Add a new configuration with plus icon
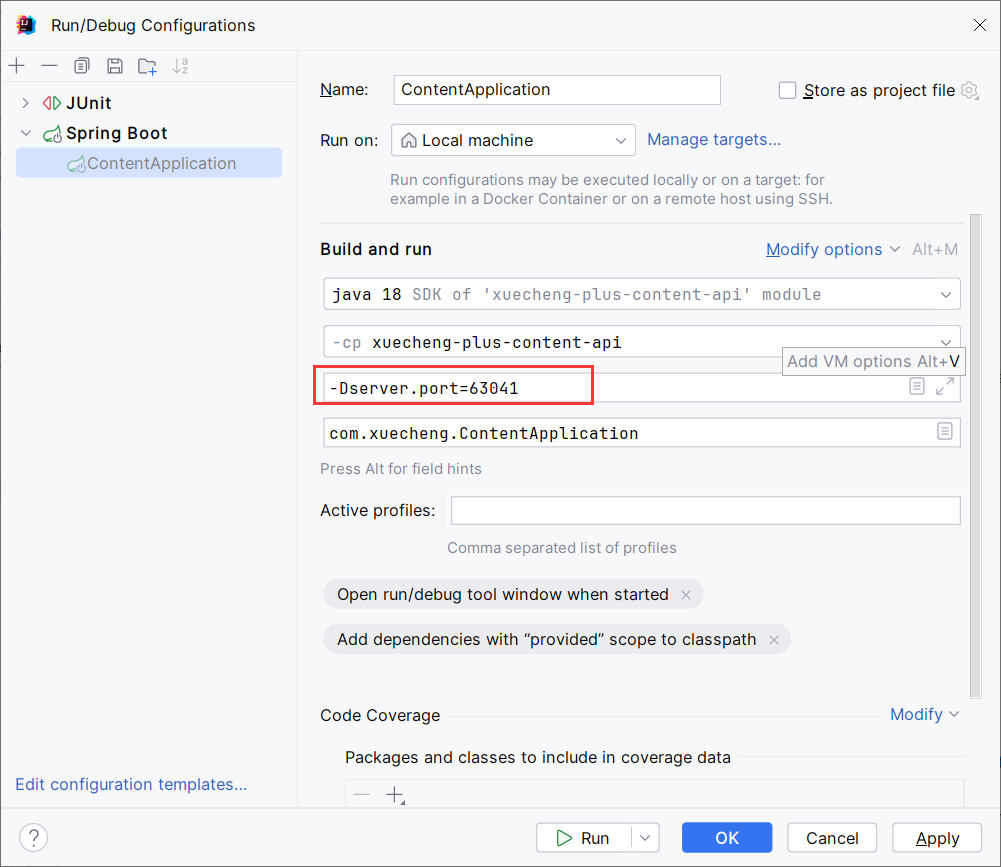The height and width of the screenshot is (867, 1001). tap(17, 66)
